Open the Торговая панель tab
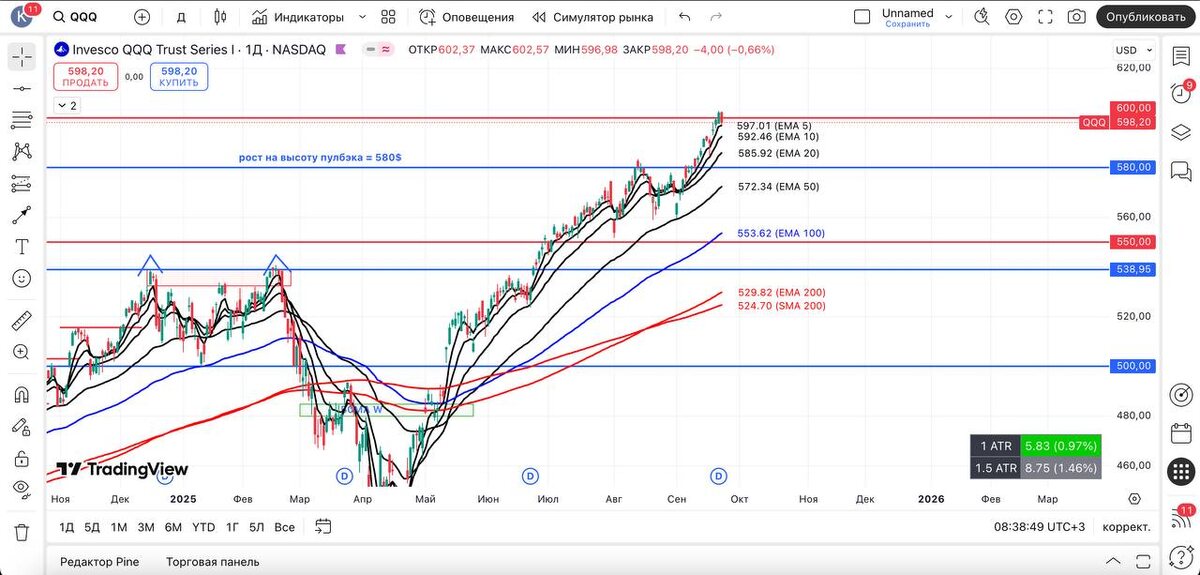The height and width of the screenshot is (575, 1200). pos(212,562)
